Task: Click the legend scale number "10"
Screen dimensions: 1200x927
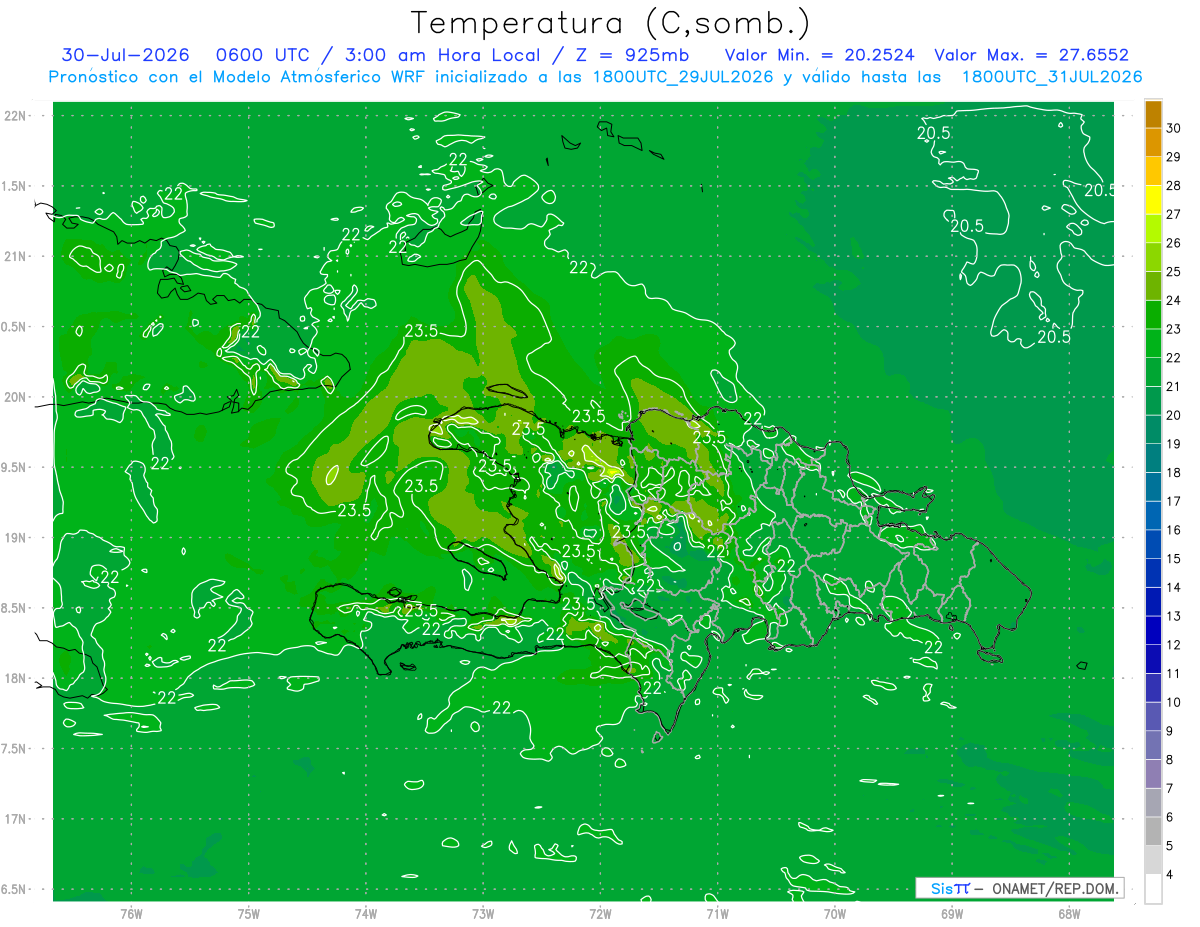Action: pyautogui.click(x=1174, y=703)
